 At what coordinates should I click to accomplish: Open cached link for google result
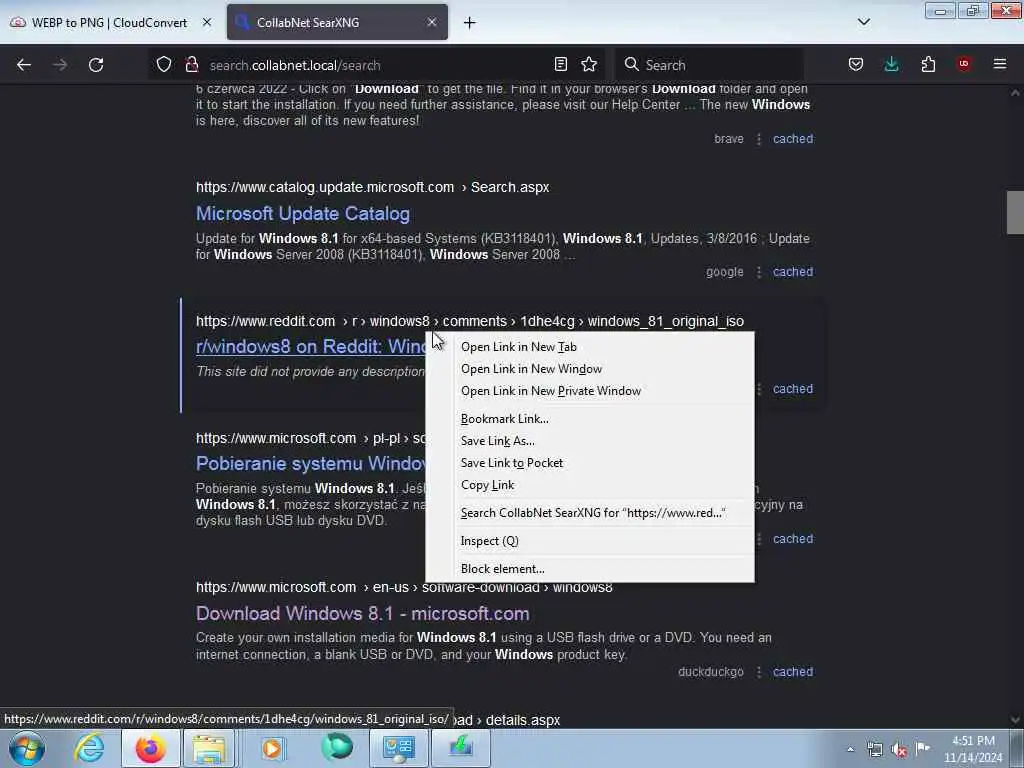pyautogui.click(x=793, y=272)
